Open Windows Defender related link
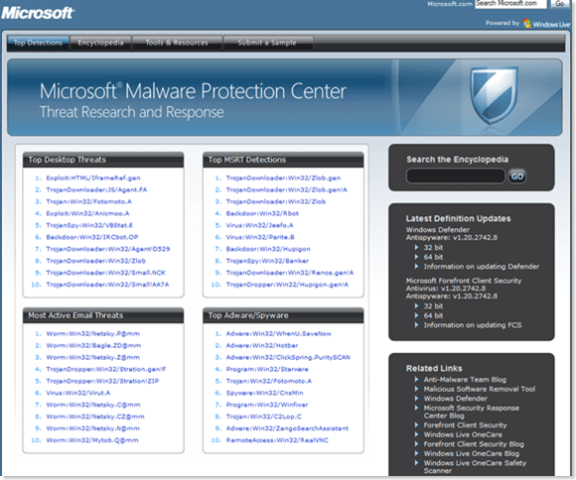Viewport: 576px width, 480px height. click(456, 399)
